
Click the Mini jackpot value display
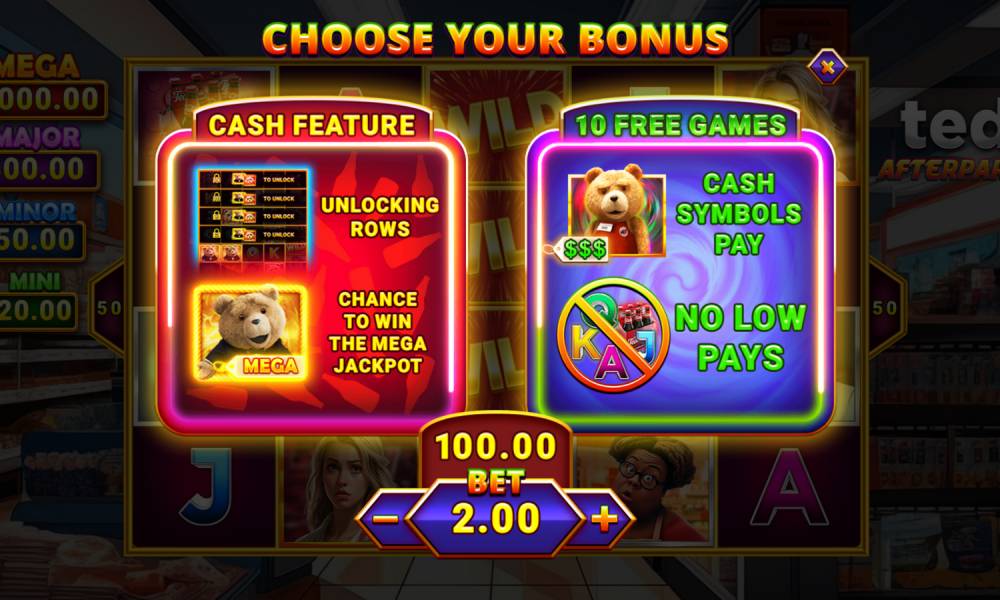tap(37, 311)
